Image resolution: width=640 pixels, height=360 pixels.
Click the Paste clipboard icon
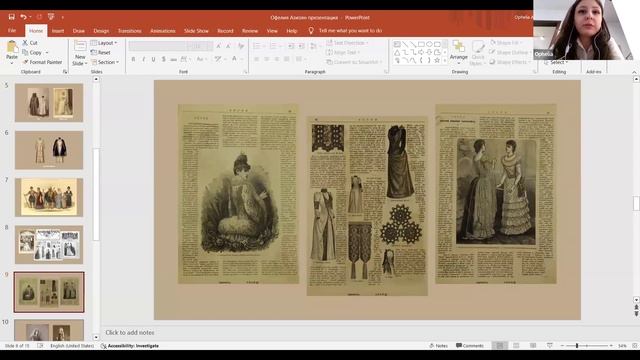coord(12,47)
